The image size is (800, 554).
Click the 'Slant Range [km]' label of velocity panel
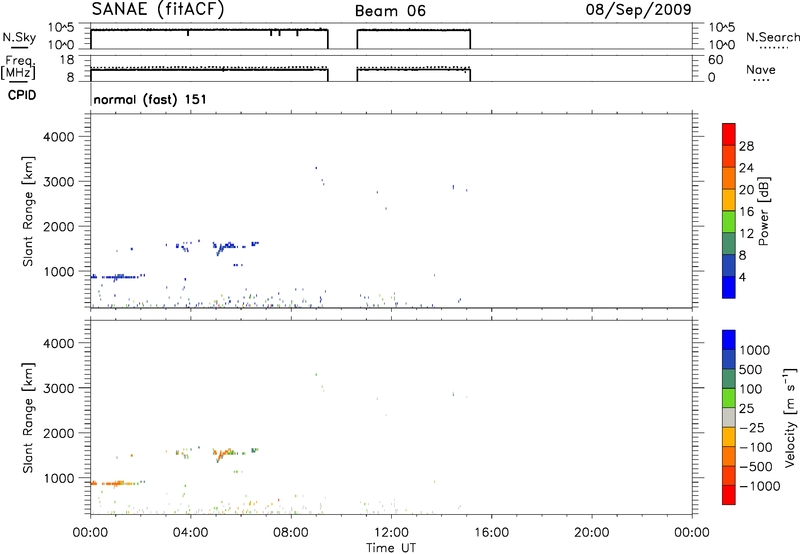[28, 417]
